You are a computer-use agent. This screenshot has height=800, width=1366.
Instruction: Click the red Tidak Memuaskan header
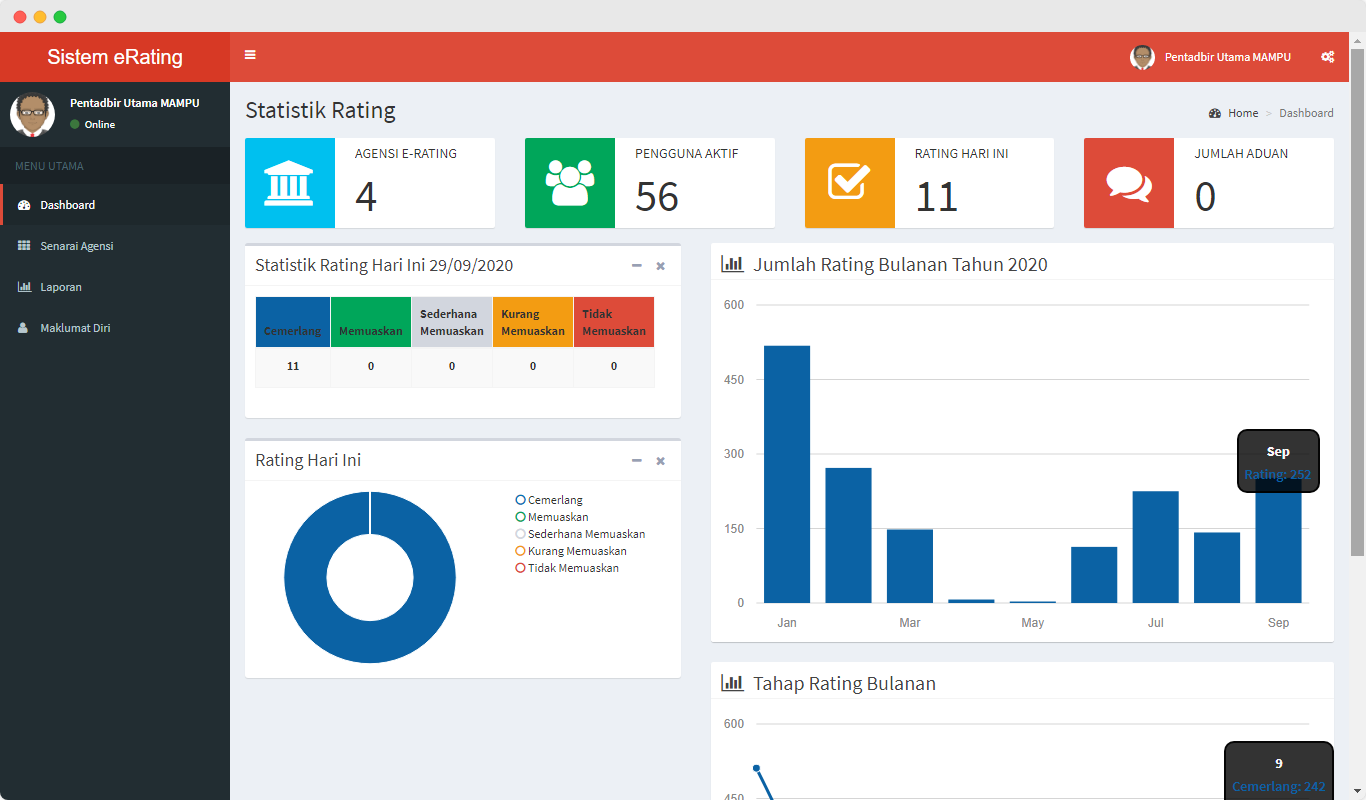click(x=614, y=322)
